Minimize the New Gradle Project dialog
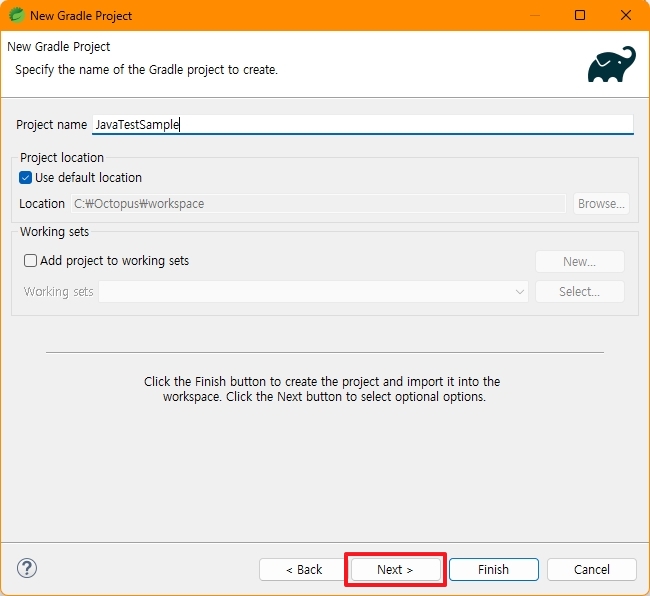 [535, 15]
